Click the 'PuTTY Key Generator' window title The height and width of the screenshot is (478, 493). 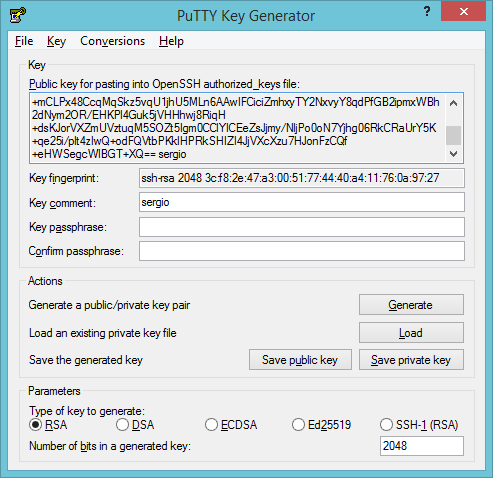pyautogui.click(x=246, y=16)
